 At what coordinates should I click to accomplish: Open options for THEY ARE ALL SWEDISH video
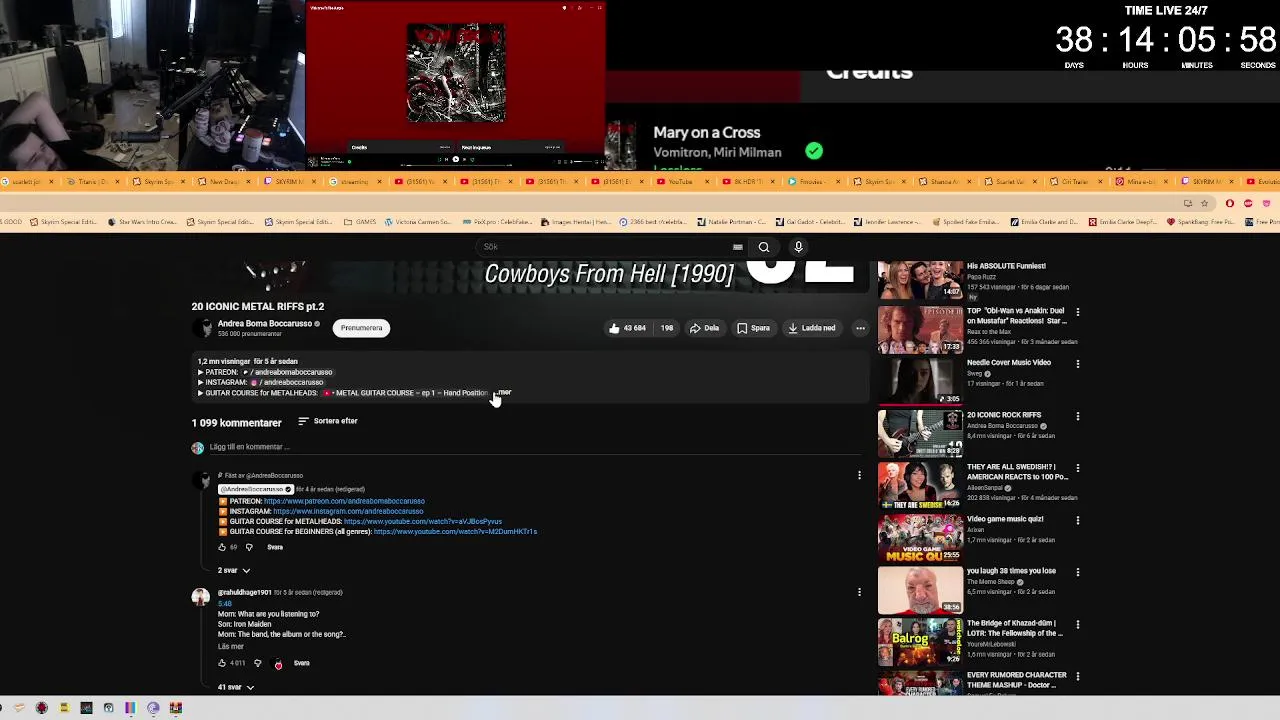point(1077,468)
